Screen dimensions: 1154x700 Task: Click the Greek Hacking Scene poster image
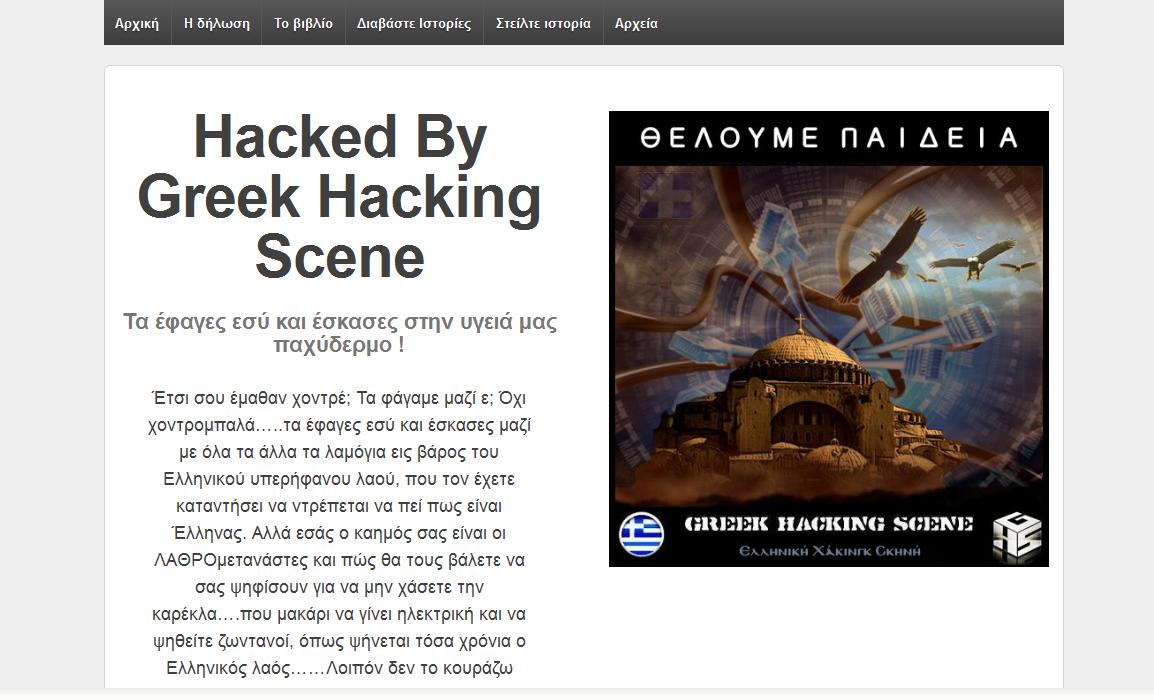[829, 339]
